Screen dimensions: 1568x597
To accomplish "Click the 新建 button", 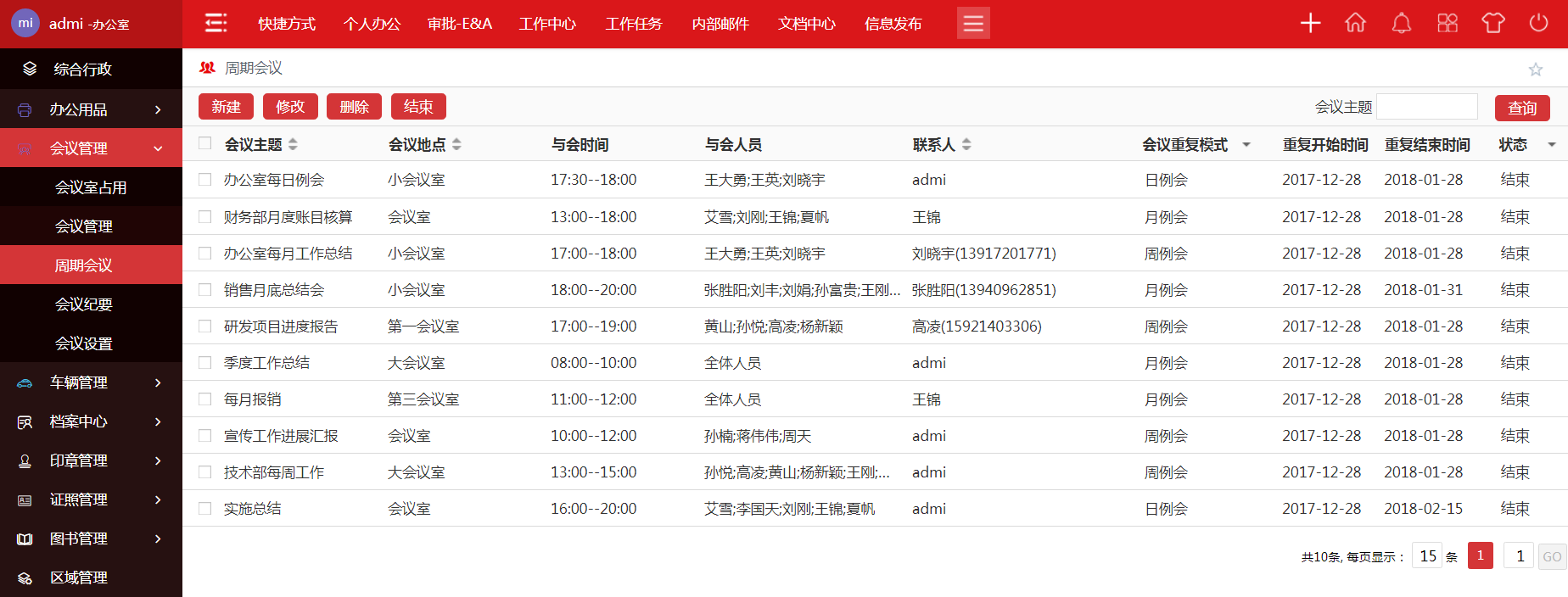I will pos(226,107).
